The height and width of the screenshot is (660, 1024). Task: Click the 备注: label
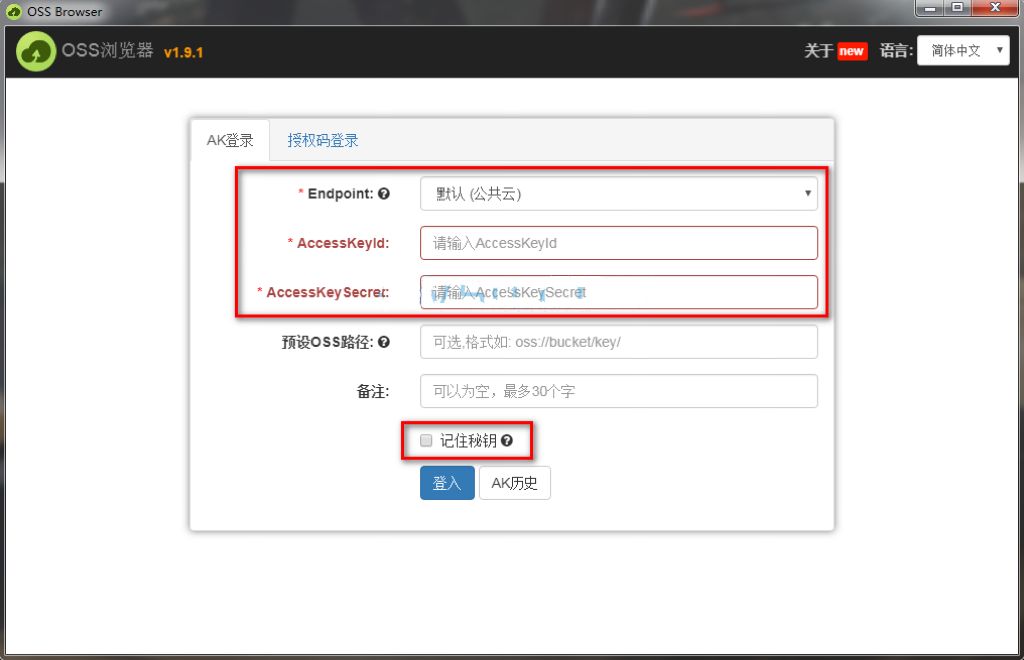373,391
